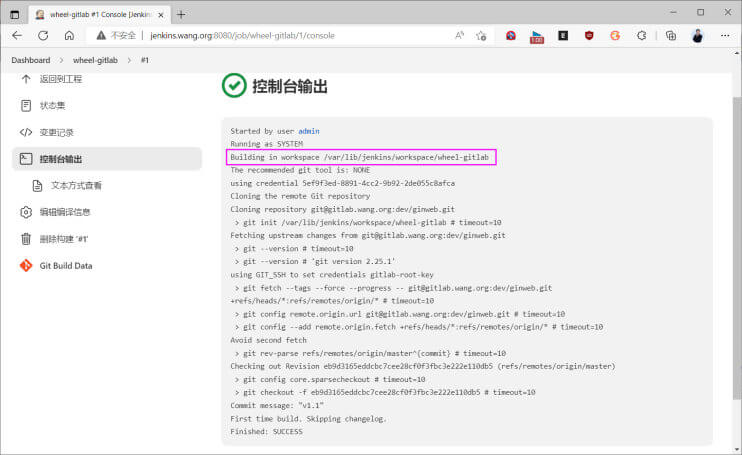Open the red and blue round extension icon
742x455 pixels.
(x=511, y=35)
